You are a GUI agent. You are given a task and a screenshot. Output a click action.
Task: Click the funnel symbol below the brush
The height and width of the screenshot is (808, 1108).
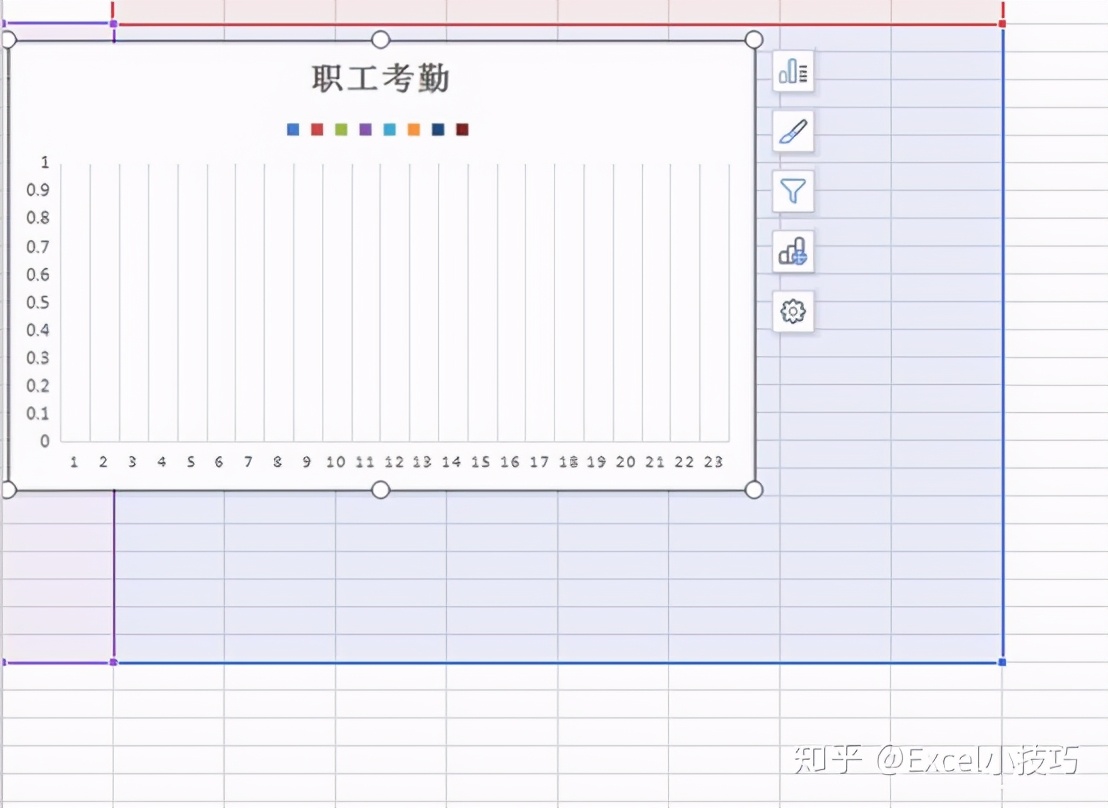click(792, 191)
